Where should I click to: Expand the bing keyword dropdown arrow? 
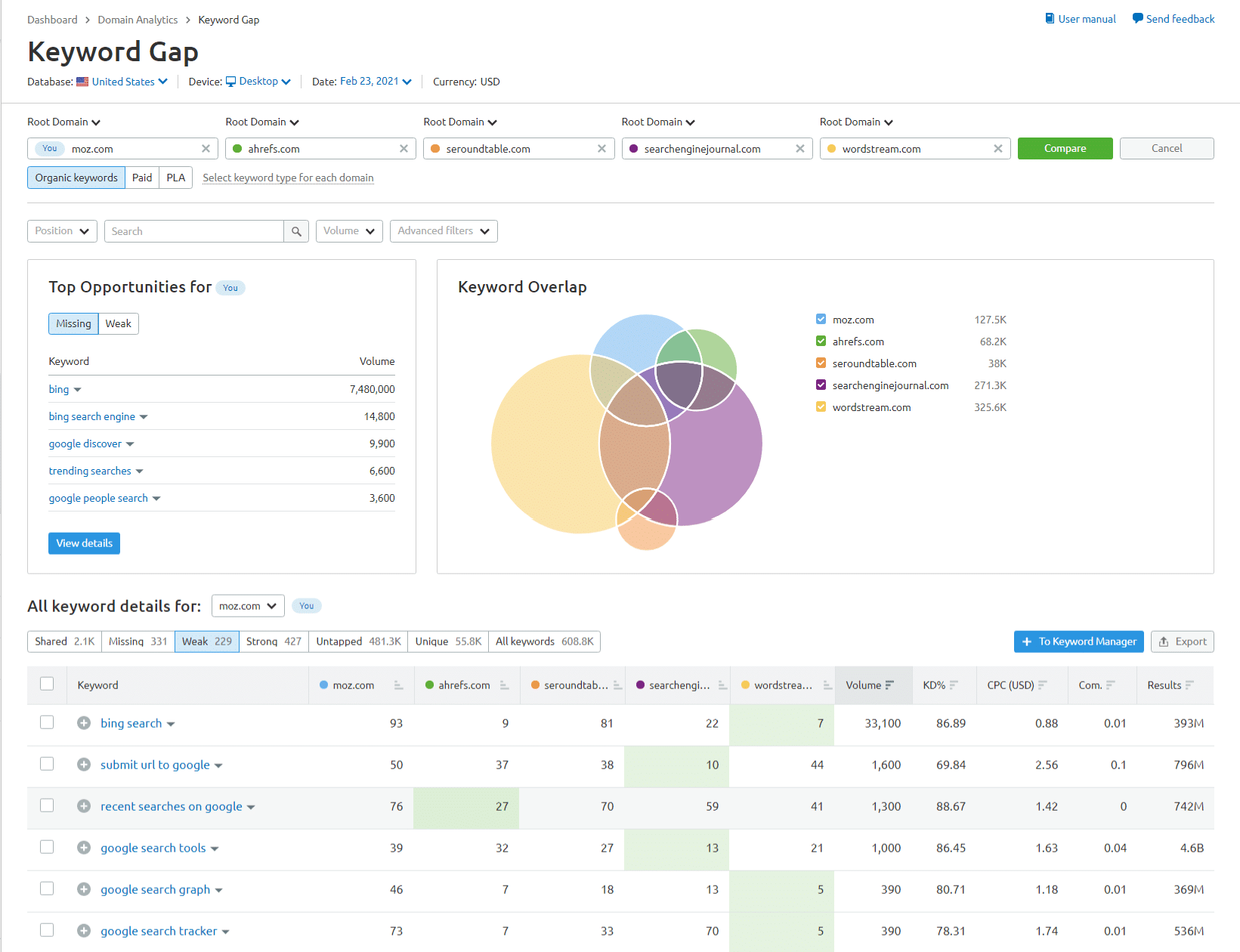coord(77,390)
